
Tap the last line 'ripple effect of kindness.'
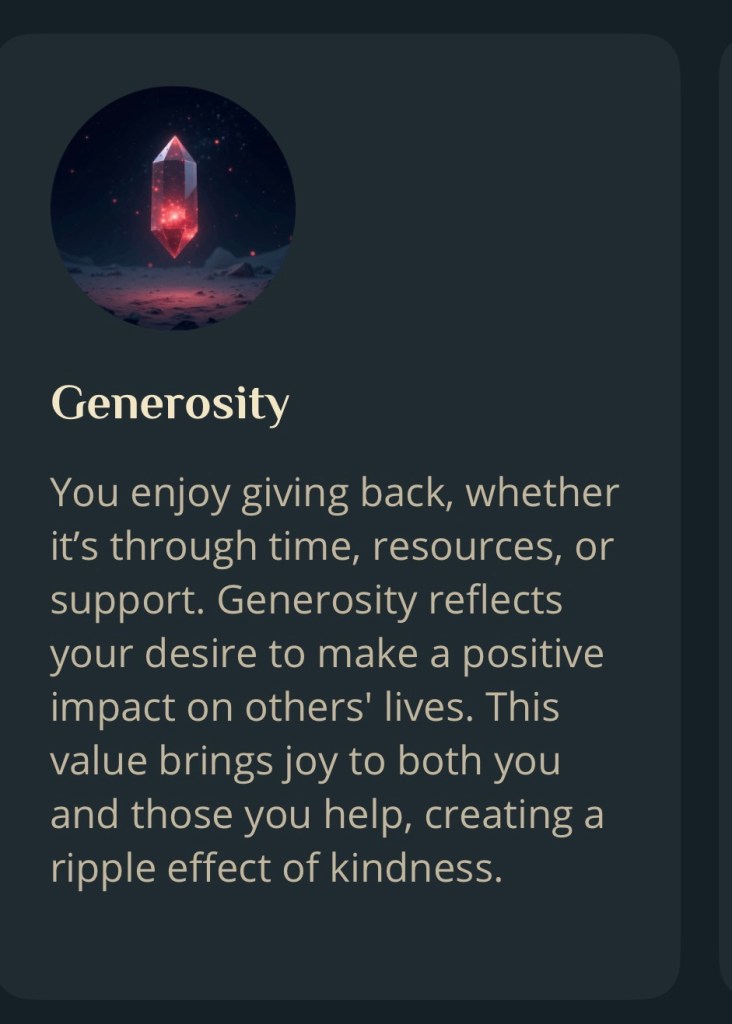[x=277, y=868]
